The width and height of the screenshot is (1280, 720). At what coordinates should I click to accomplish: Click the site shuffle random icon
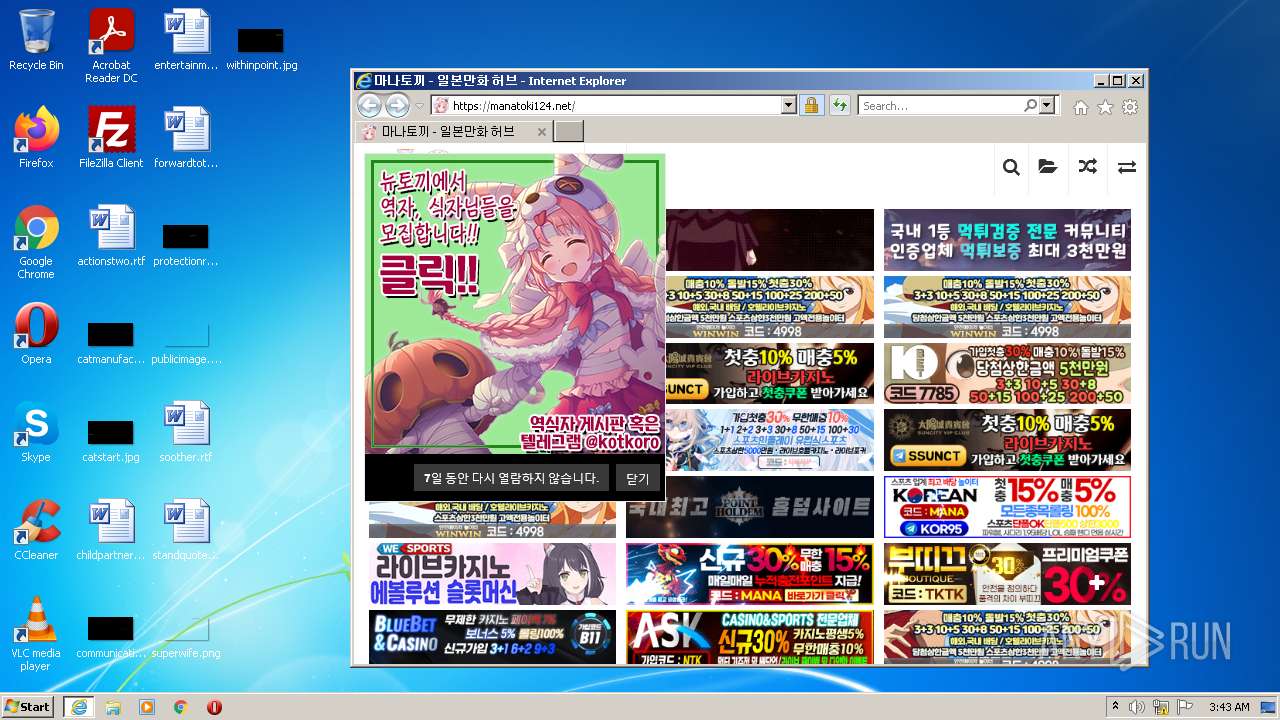click(x=1087, y=167)
